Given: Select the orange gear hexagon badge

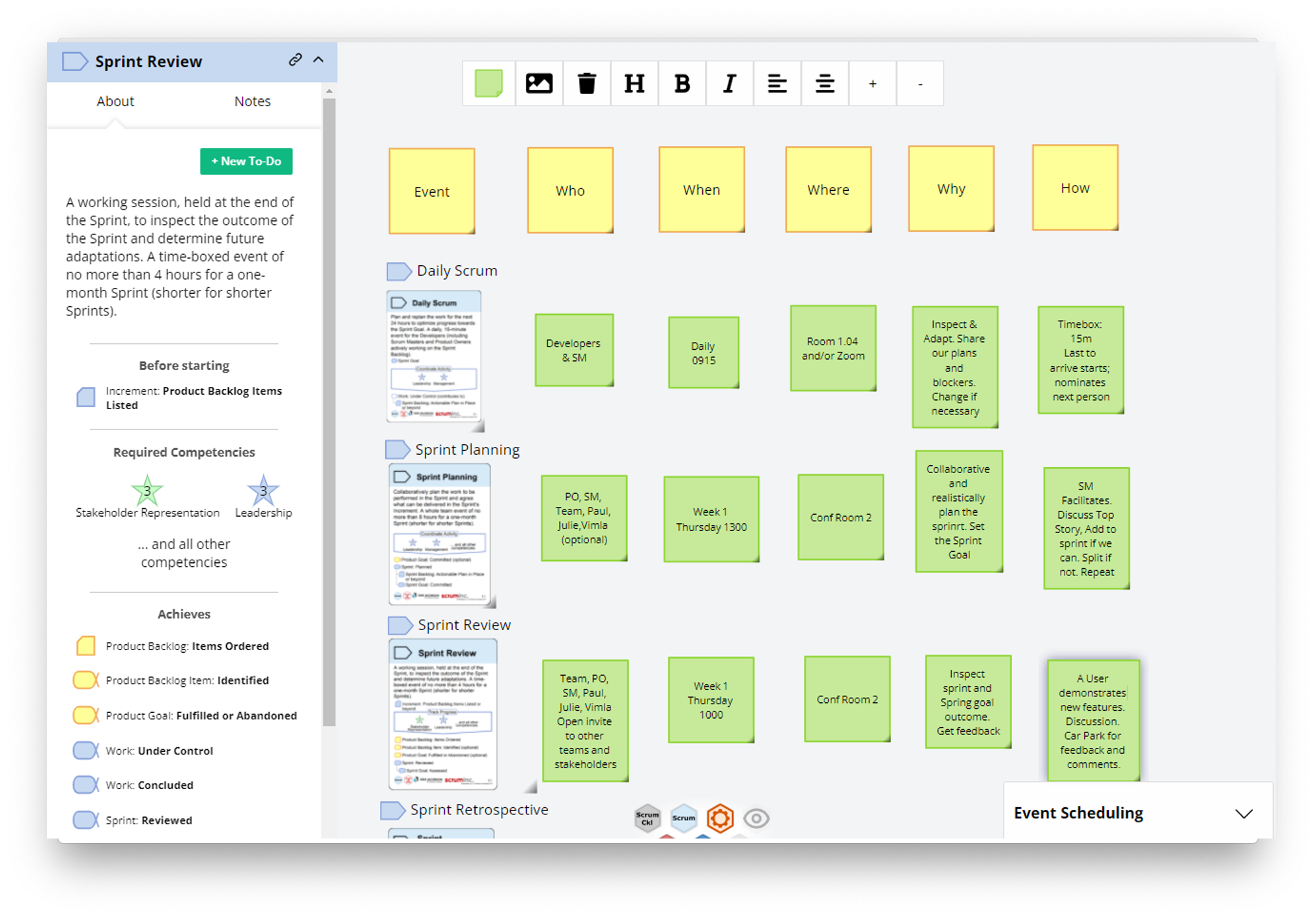Looking at the screenshot, I should 720,818.
